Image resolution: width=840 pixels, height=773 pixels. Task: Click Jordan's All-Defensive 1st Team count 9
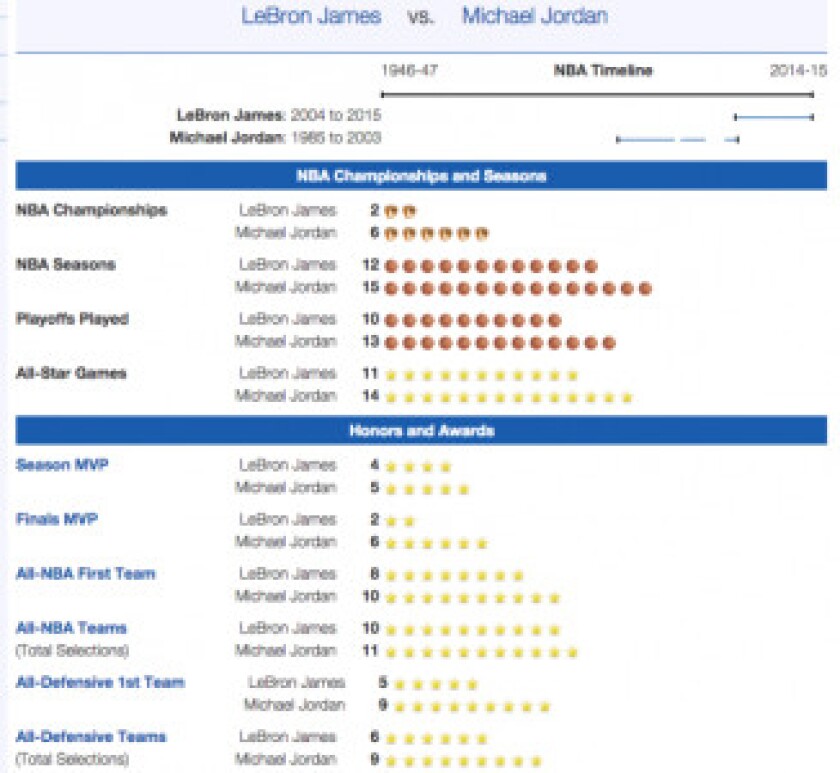(x=383, y=705)
